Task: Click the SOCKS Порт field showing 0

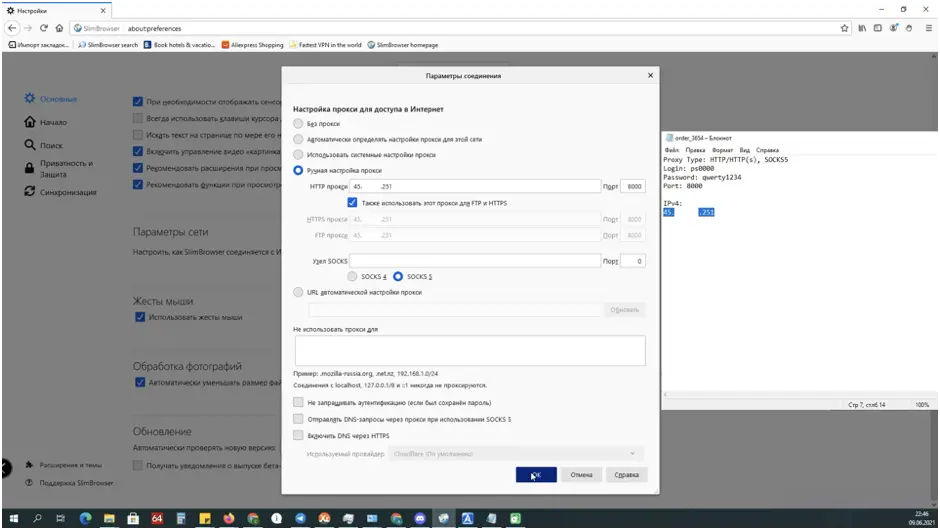Action: pyautogui.click(x=633, y=261)
